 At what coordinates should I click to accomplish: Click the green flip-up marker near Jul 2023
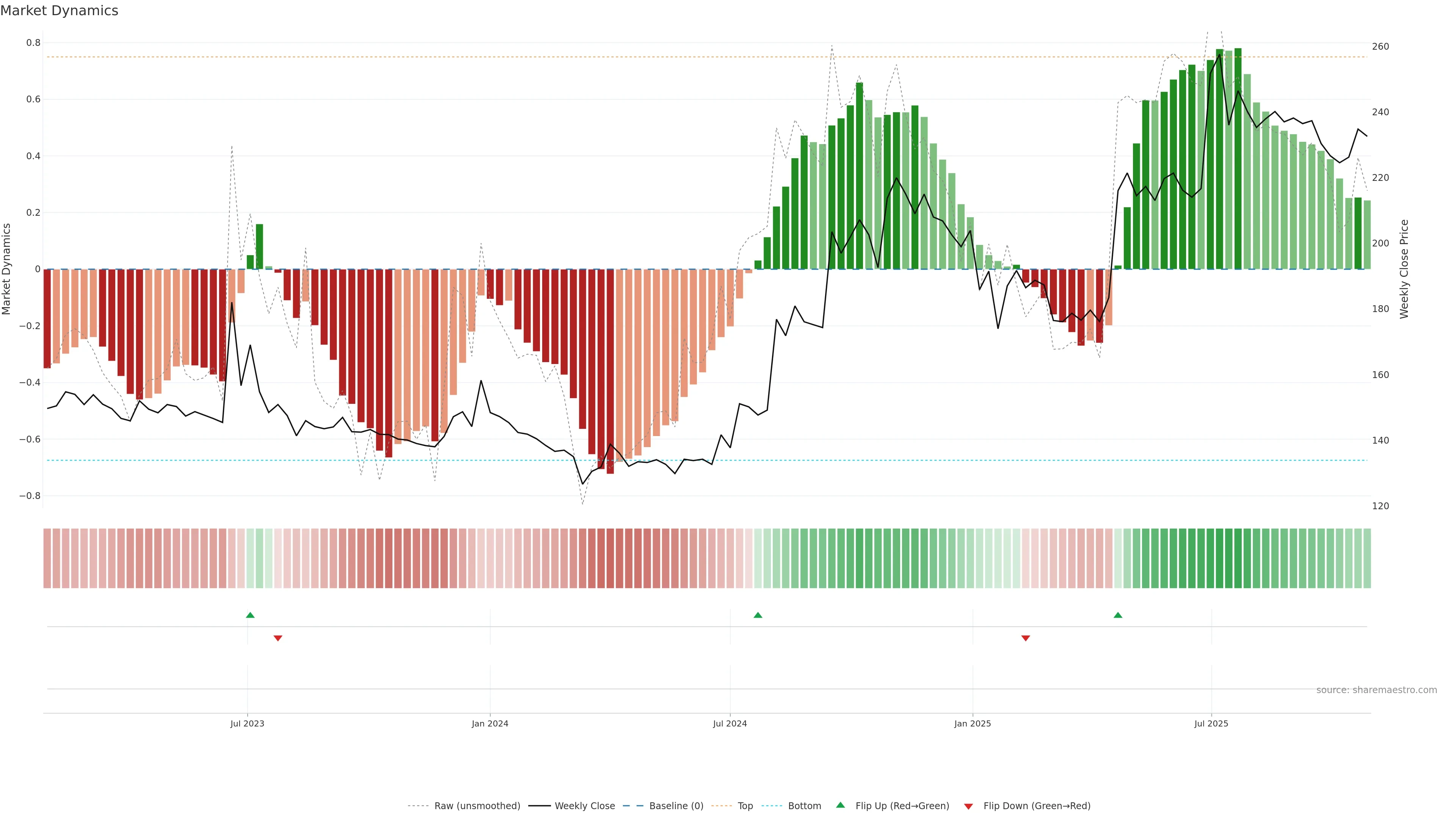[x=250, y=615]
